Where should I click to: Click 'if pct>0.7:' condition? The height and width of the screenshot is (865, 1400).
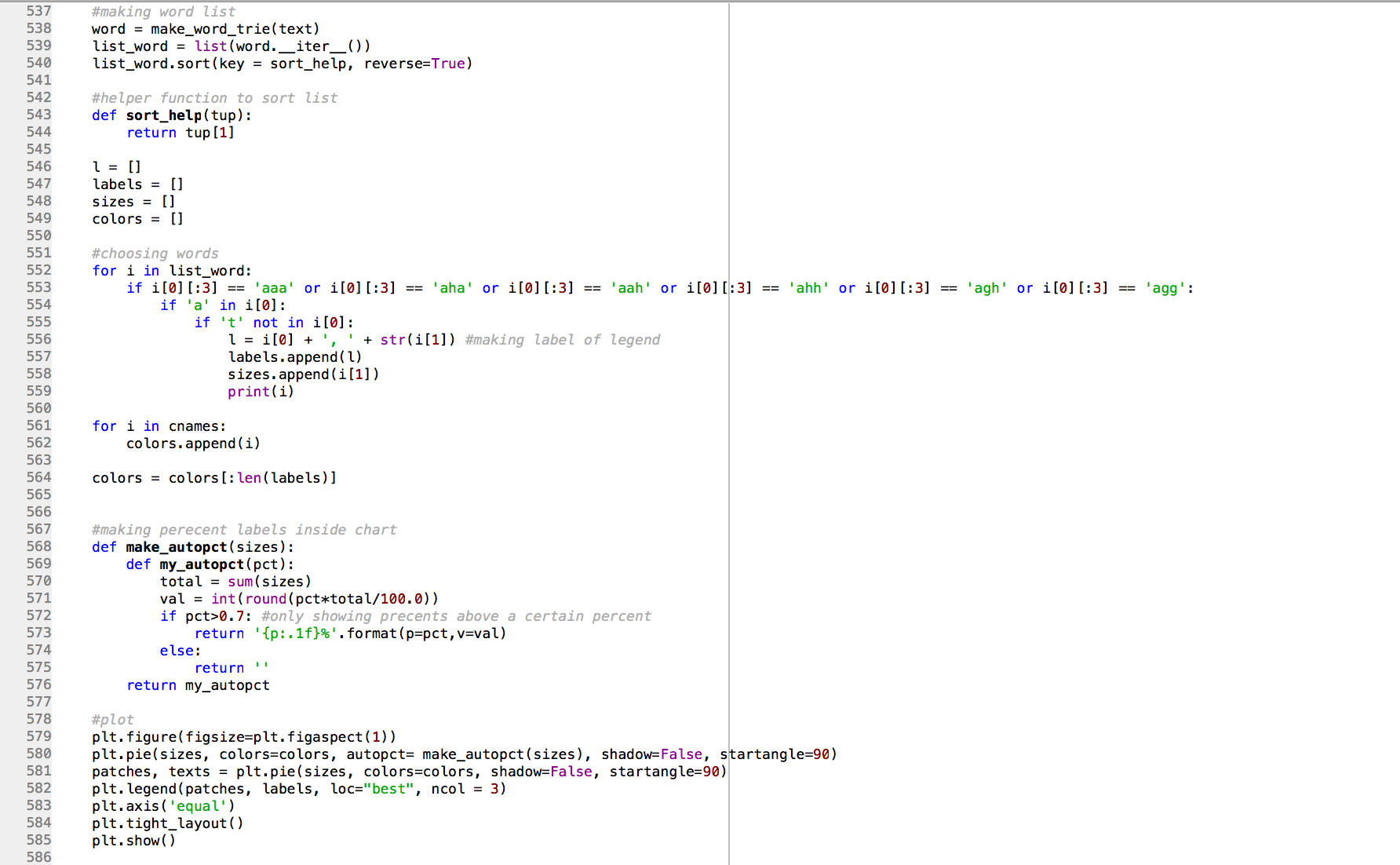point(206,616)
